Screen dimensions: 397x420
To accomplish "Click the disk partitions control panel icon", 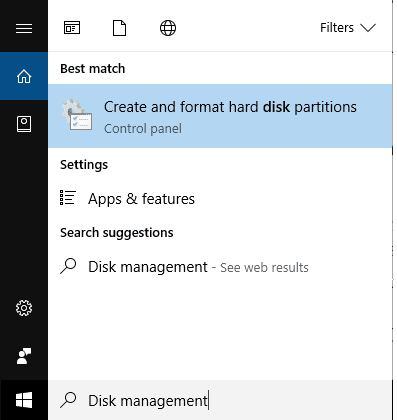I will (x=77, y=115).
